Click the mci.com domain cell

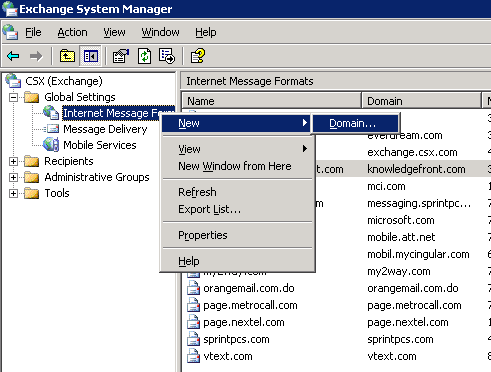(386, 186)
